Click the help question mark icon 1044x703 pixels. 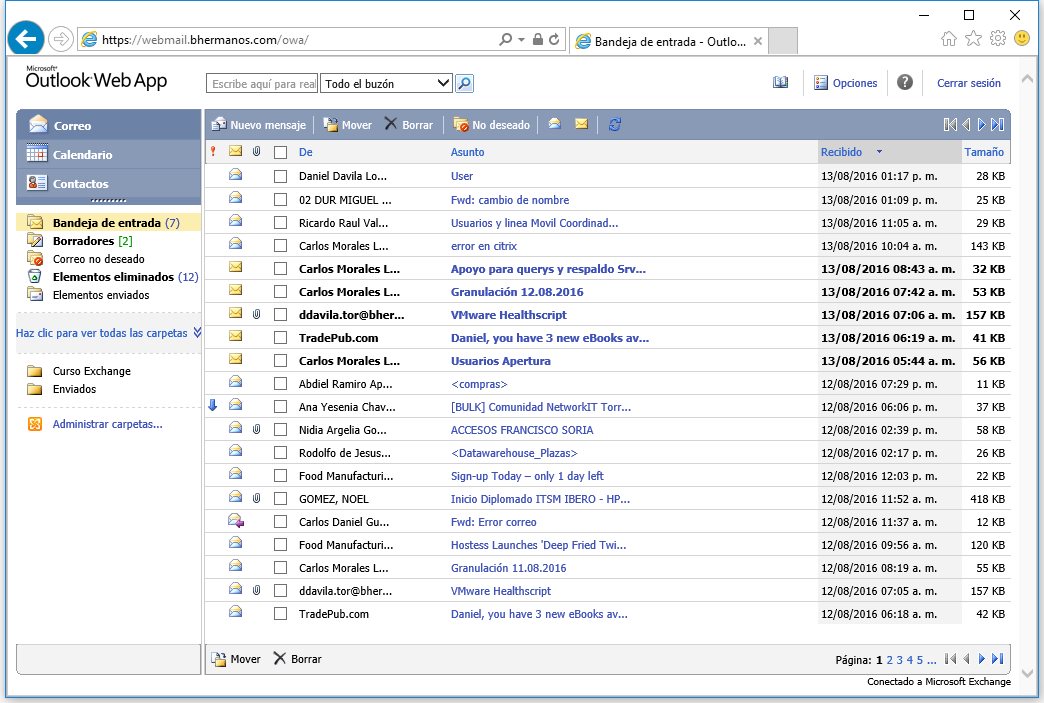coord(904,83)
